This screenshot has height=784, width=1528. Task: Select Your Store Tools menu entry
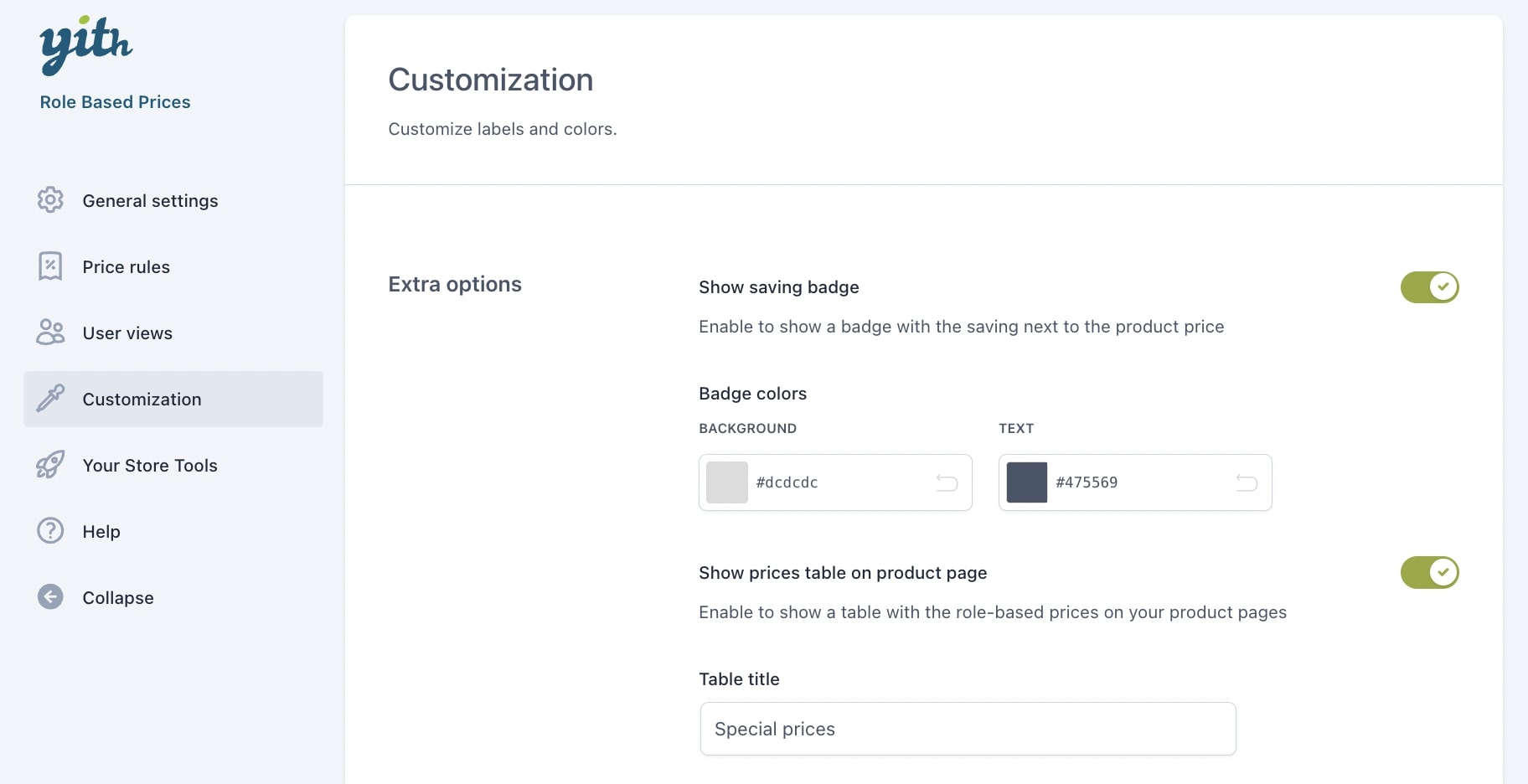point(150,466)
